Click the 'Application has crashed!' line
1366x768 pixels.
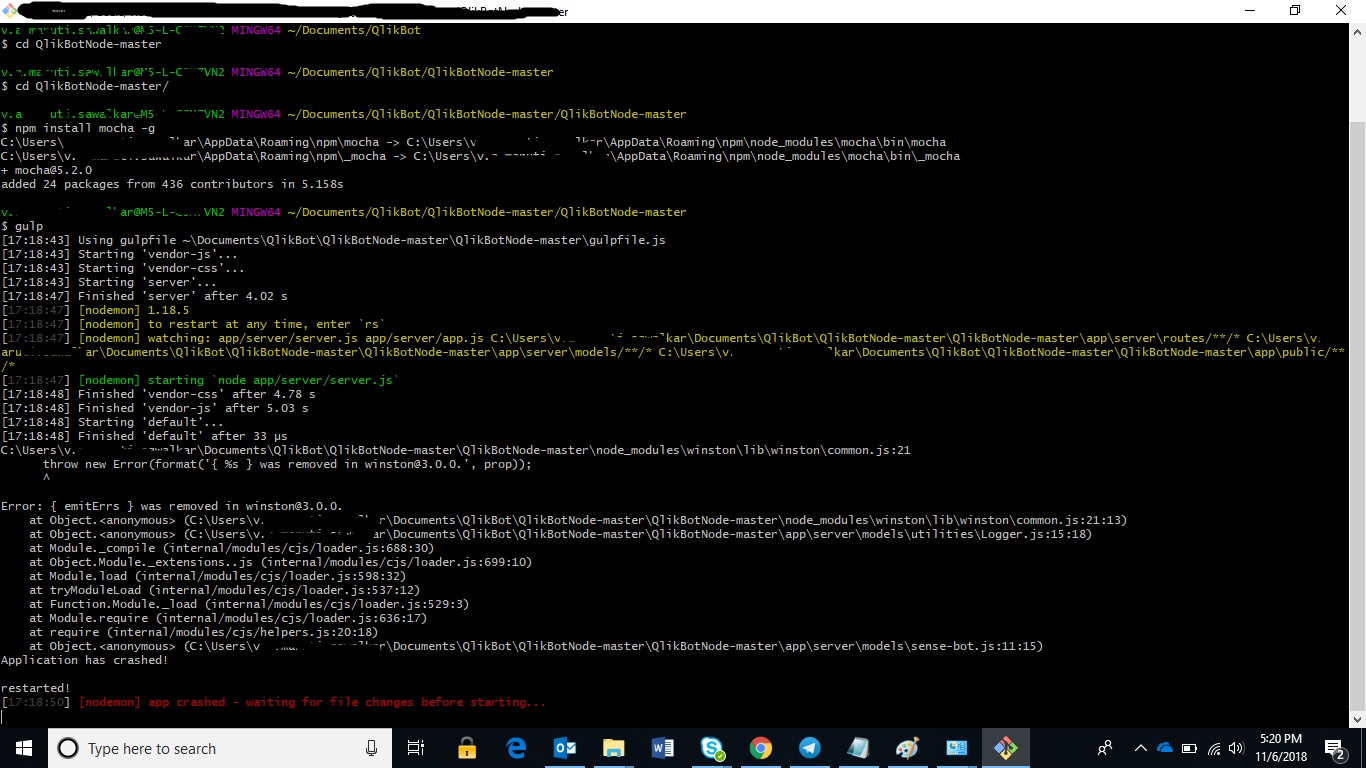[85, 660]
